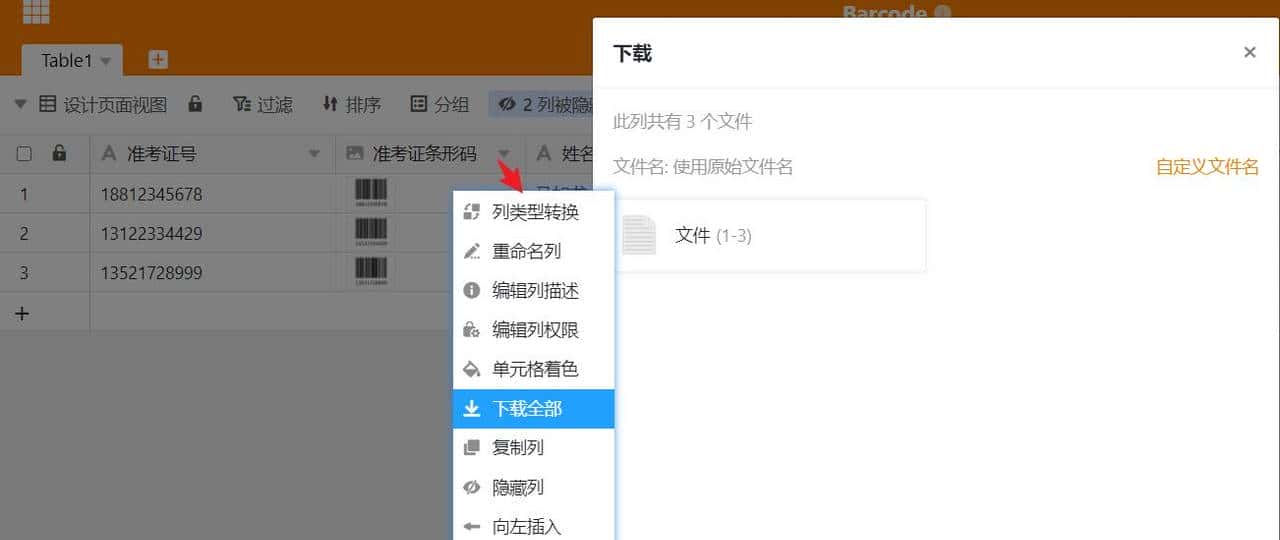Choose 编辑列描述 from the menu
The height and width of the screenshot is (540, 1280).
pyautogui.click(x=534, y=290)
